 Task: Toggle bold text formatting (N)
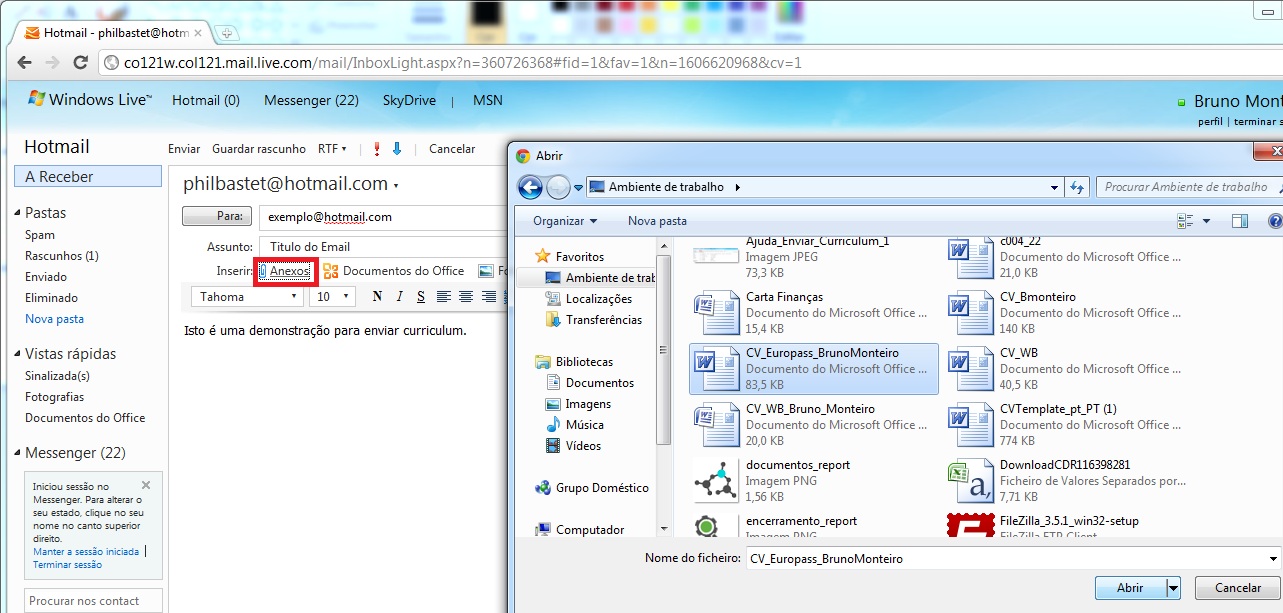[377, 296]
